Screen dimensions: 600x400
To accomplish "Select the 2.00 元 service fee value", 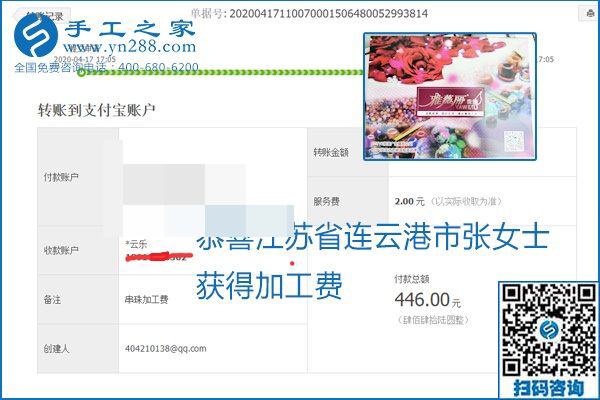I will (409, 201).
